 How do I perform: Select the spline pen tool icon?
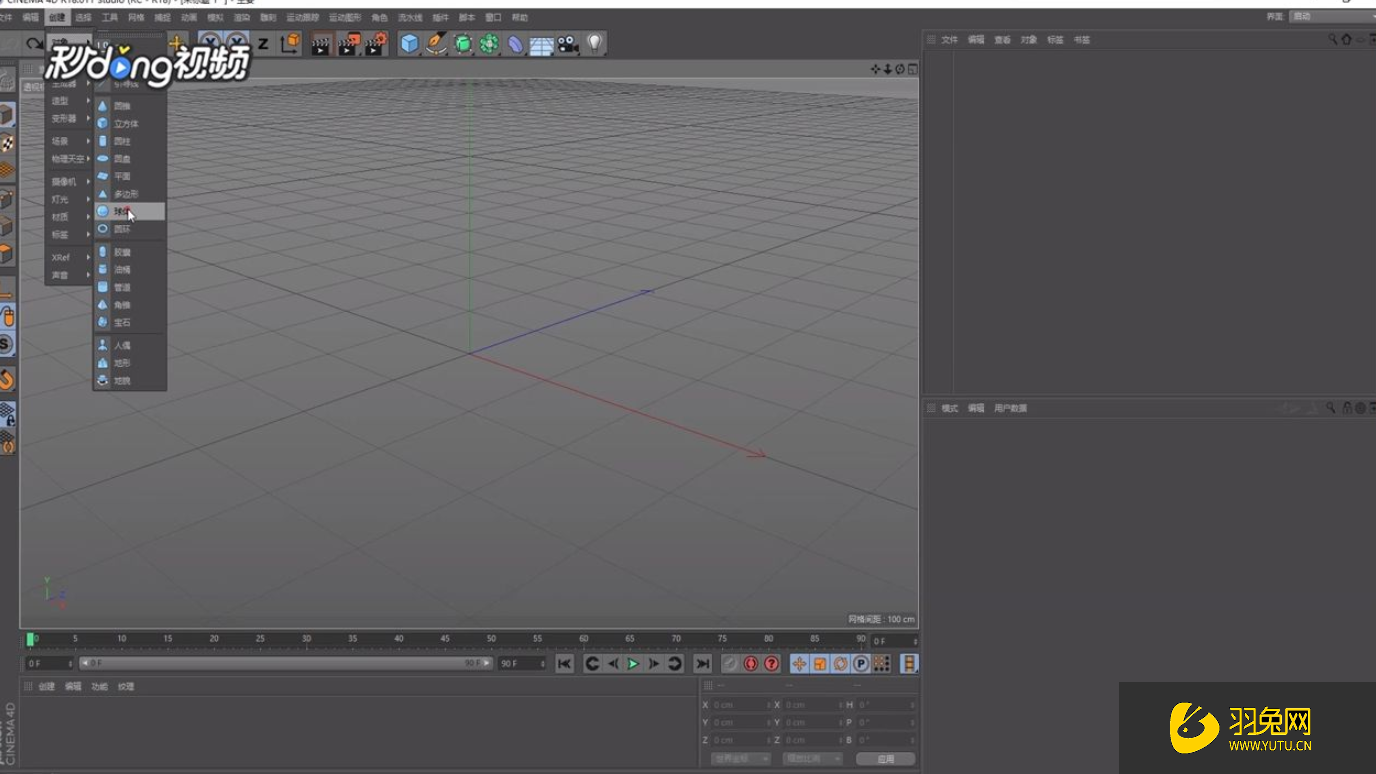436,43
